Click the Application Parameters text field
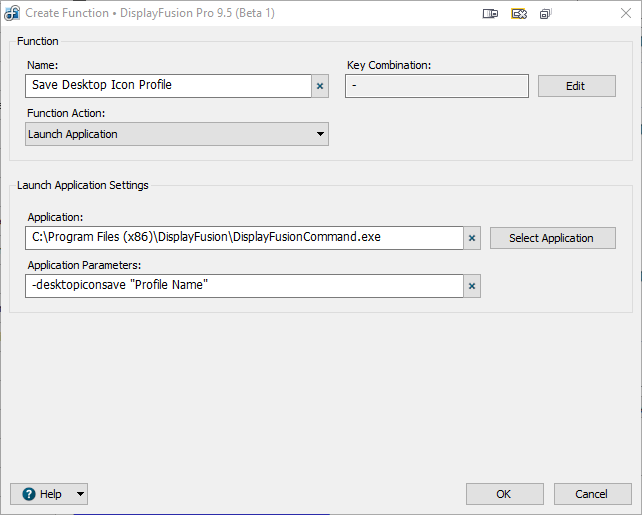Image resolution: width=642 pixels, height=515 pixels. [244, 286]
